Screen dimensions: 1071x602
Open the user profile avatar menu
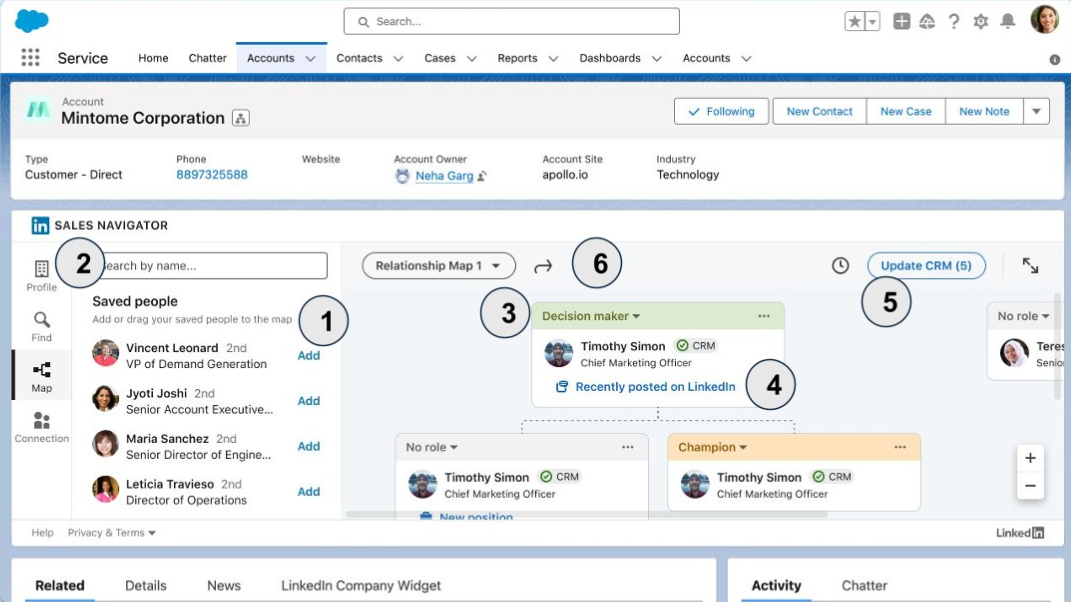tap(1044, 19)
